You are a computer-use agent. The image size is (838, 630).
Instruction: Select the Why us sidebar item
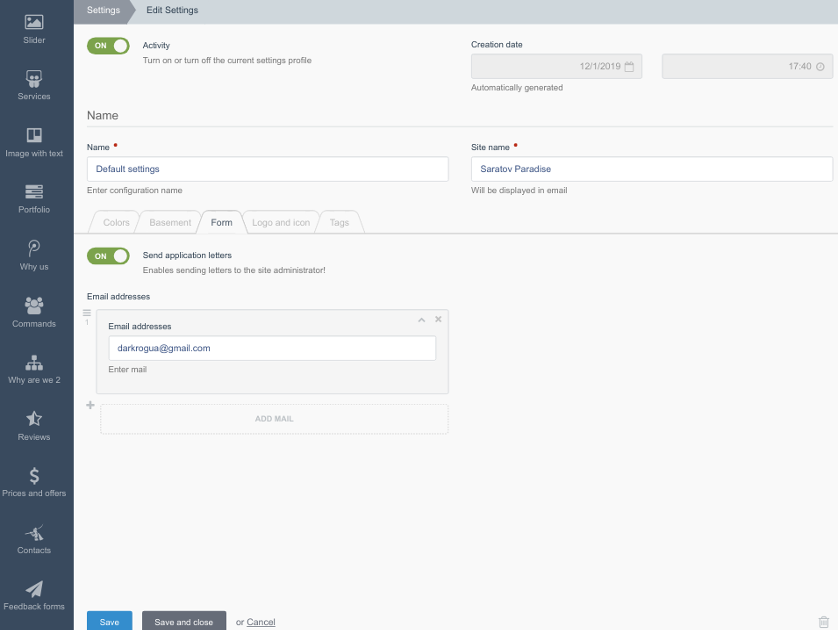point(34,255)
